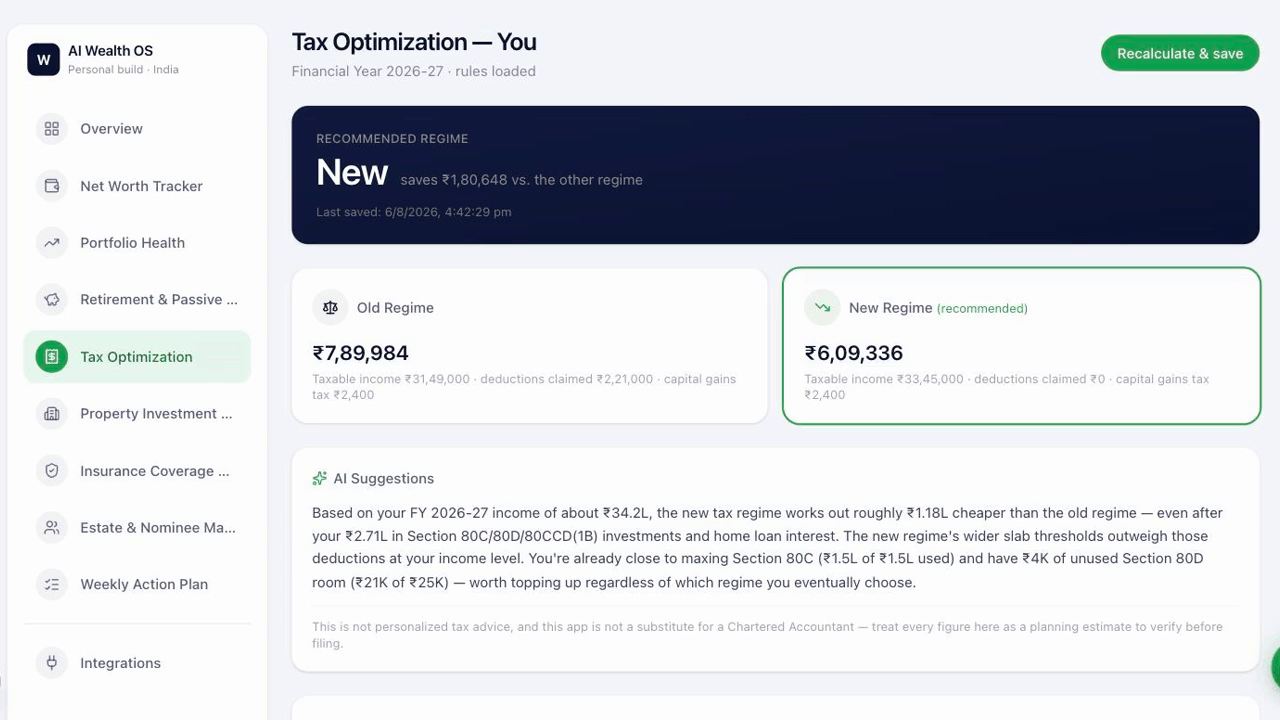Select the New Regime recommended card

[x=1021, y=346]
